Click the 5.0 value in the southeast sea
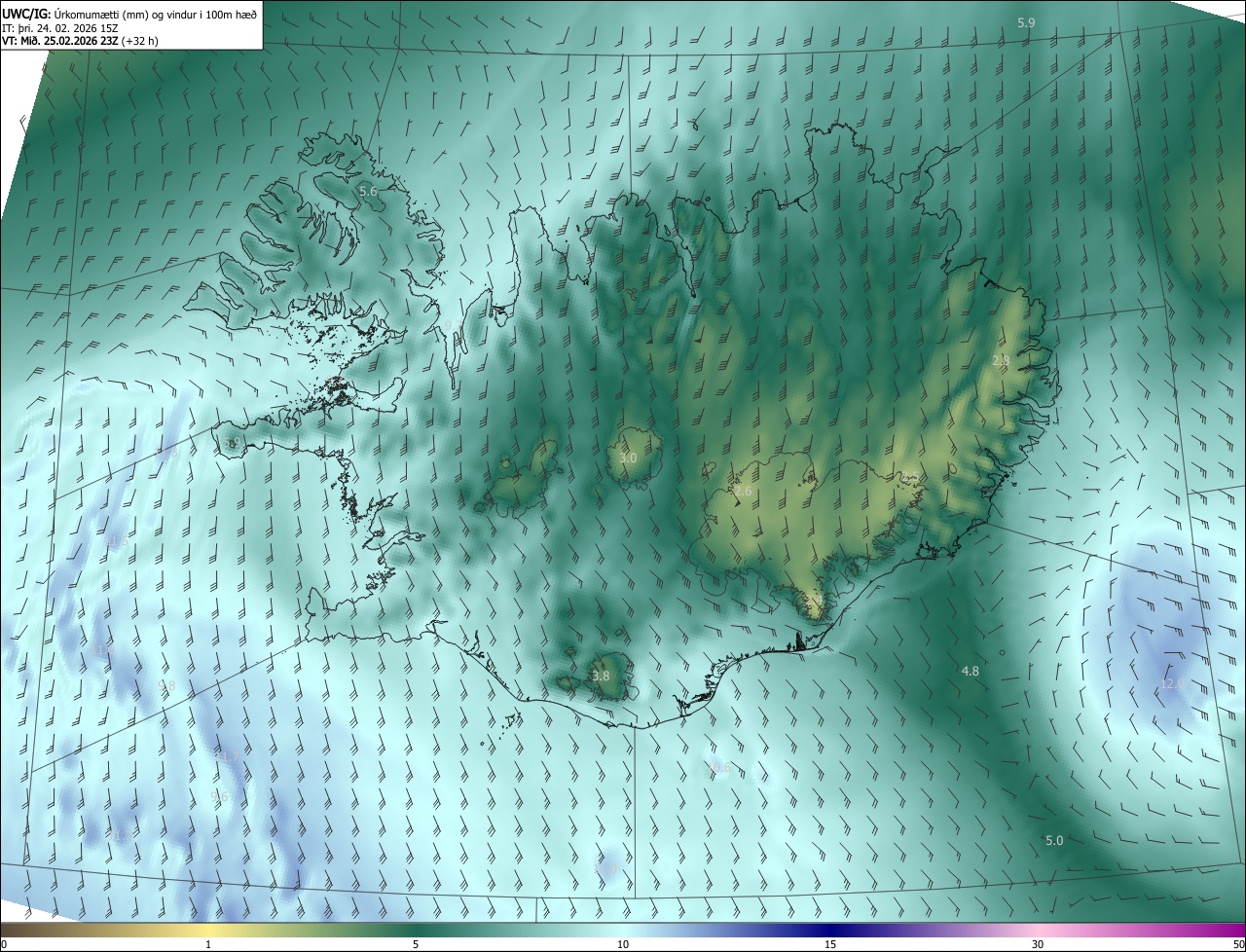1246x952 pixels. click(x=1054, y=840)
